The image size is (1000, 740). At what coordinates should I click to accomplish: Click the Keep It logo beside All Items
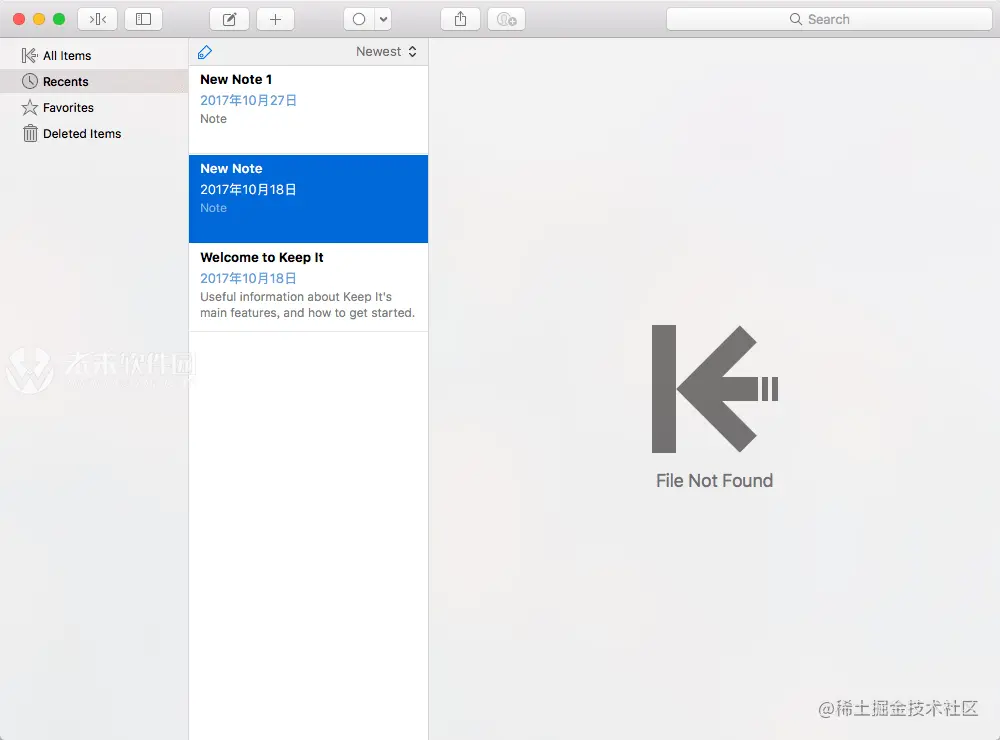29,56
